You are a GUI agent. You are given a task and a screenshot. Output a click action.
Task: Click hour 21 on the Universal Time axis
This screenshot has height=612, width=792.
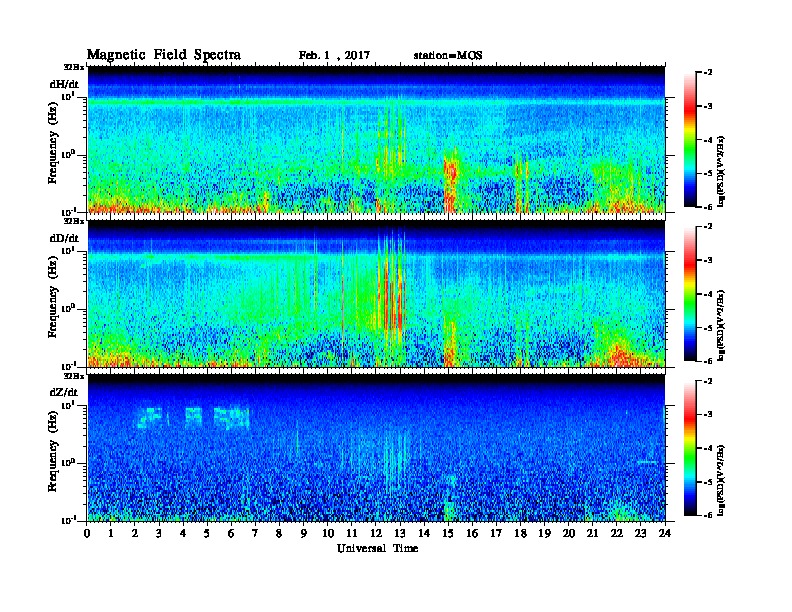pyautogui.click(x=592, y=533)
